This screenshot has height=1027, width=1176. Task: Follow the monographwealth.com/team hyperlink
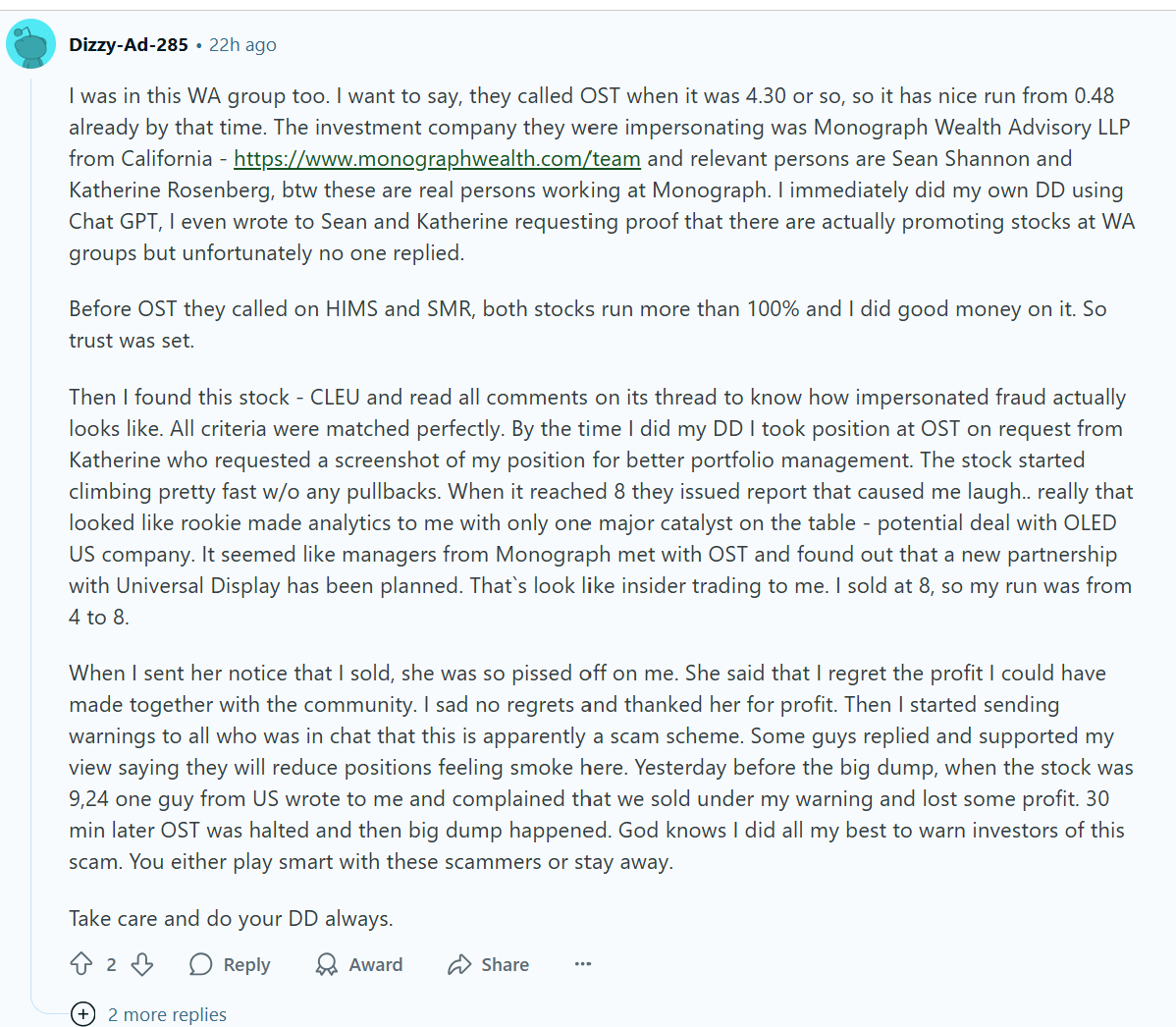[x=437, y=158]
